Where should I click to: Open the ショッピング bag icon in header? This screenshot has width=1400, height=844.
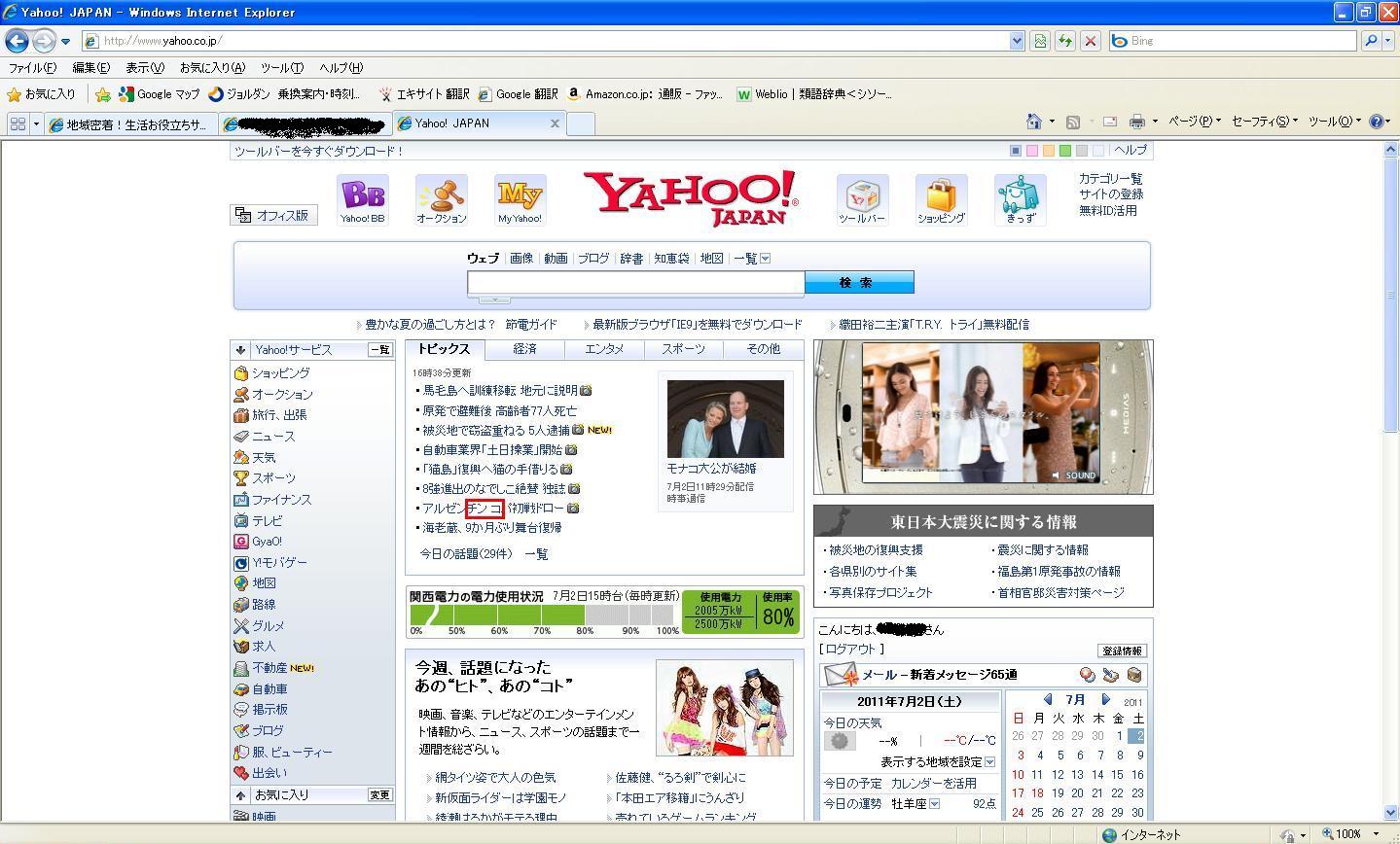click(x=941, y=199)
